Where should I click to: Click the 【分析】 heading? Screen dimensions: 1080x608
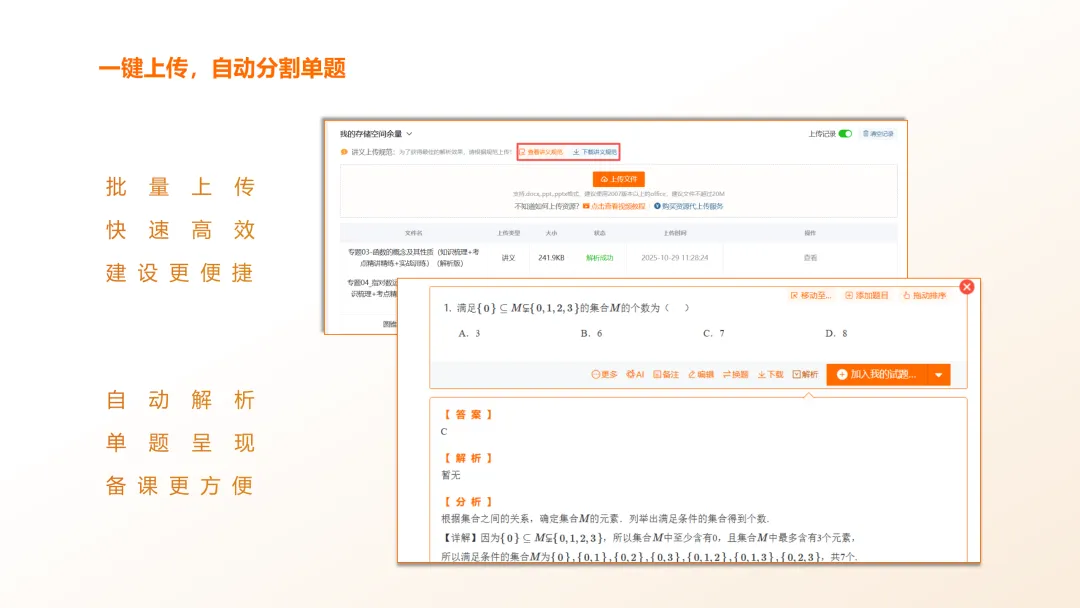coord(468,502)
